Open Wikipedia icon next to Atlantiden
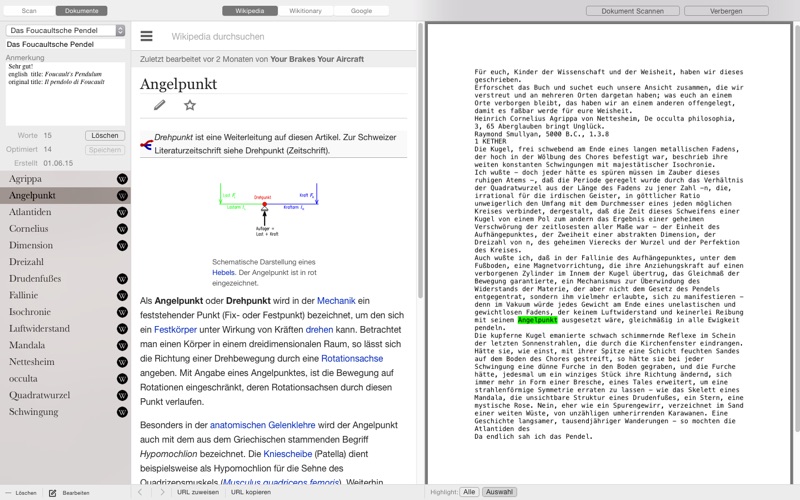The height and width of the screenshot is (500, 800). 122,212
